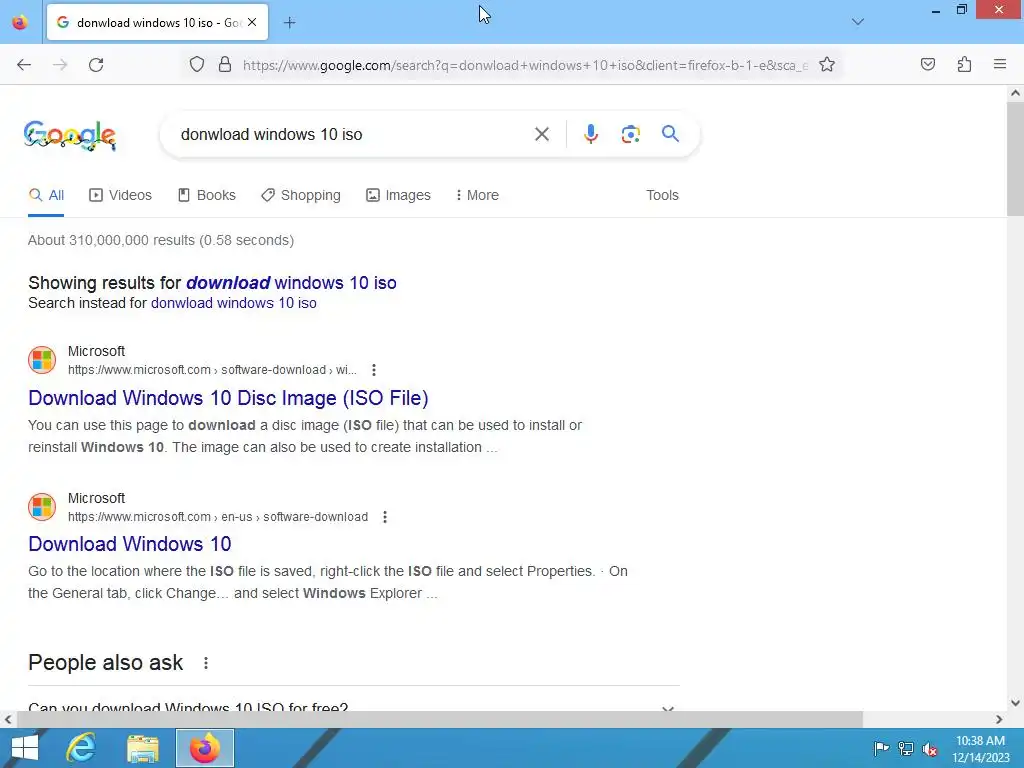1024x768 pixels.
Task: Reload the current page
Action: 96,65
